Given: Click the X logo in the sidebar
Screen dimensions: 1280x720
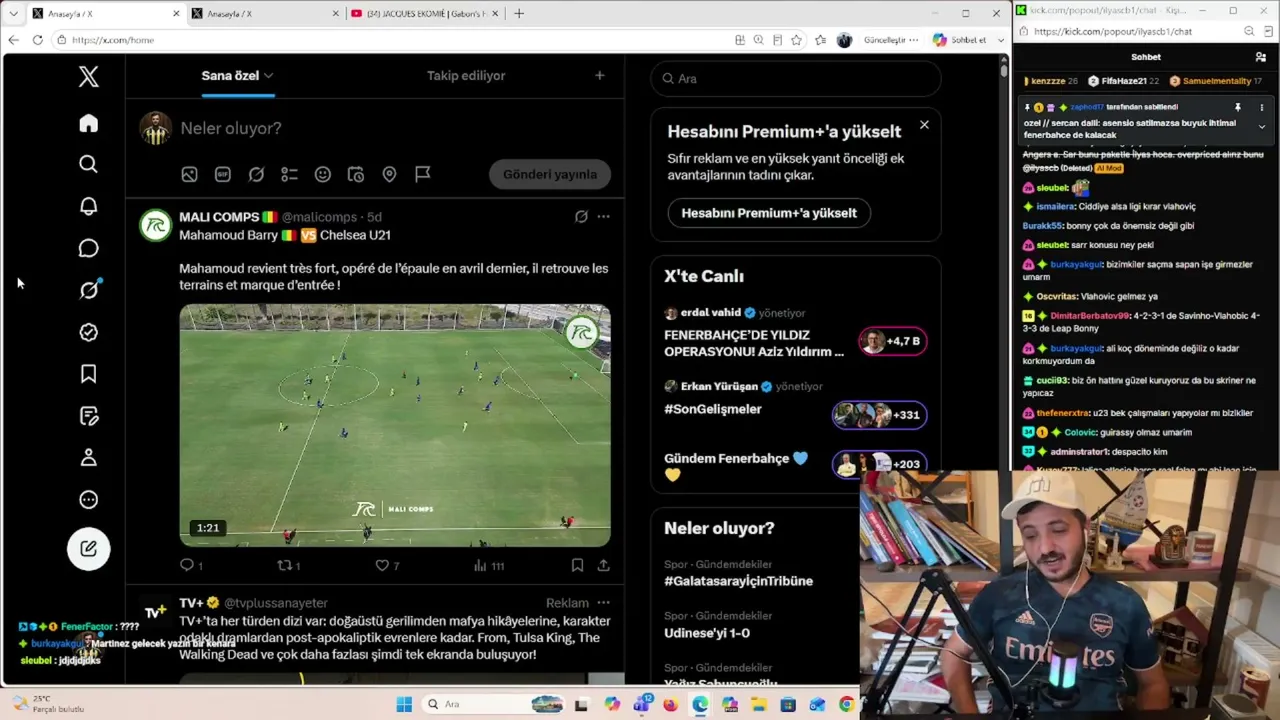Looking at the screenshot, I should coord(89,76).
